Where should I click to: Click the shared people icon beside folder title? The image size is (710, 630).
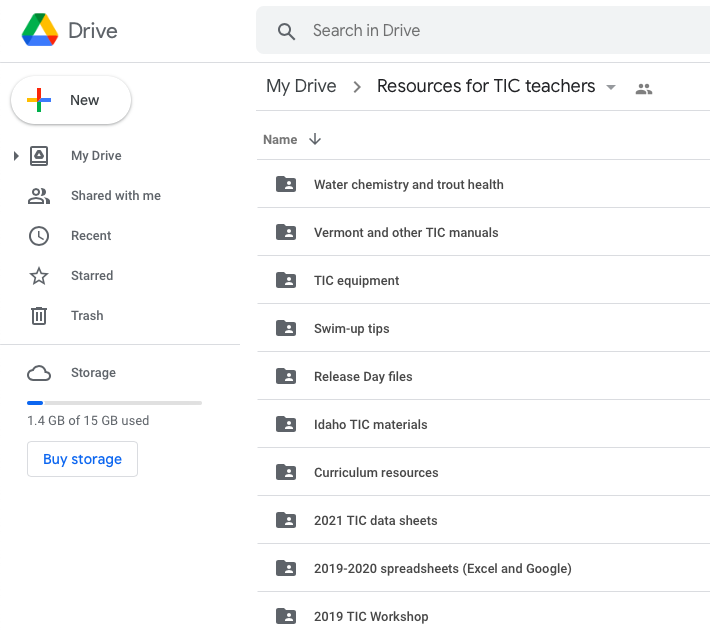644,89
